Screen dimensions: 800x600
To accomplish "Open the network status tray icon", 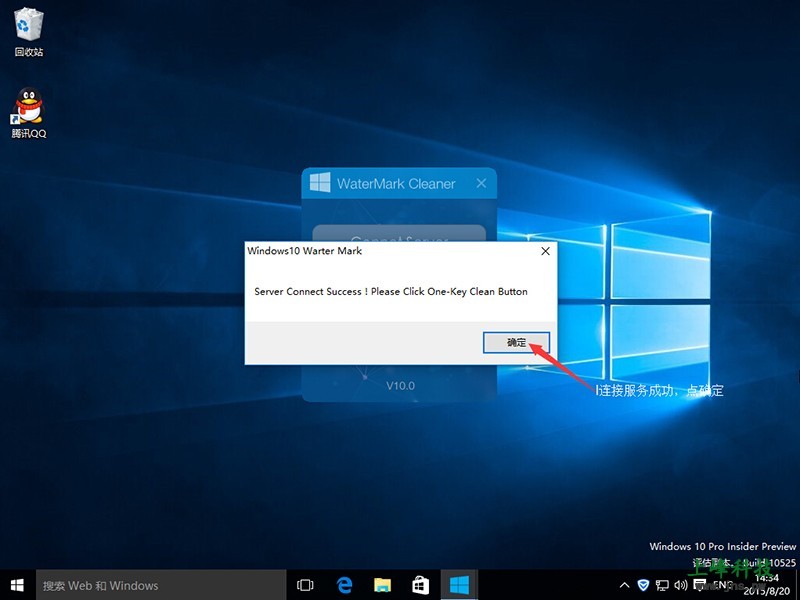I will point(662,585).
